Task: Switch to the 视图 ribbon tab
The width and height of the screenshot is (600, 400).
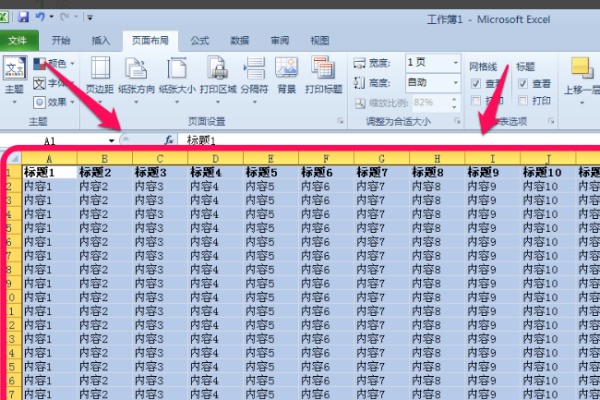Action: click(x=320, y=40)
